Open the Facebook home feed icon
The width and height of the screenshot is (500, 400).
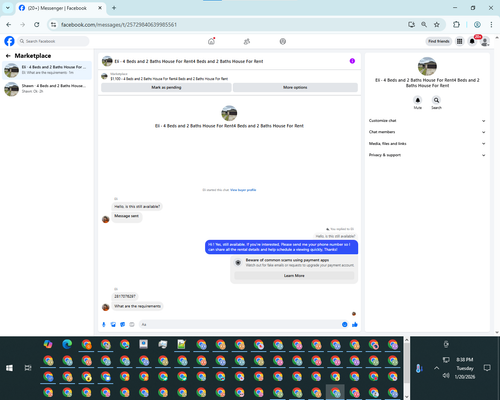pos(211,41)
